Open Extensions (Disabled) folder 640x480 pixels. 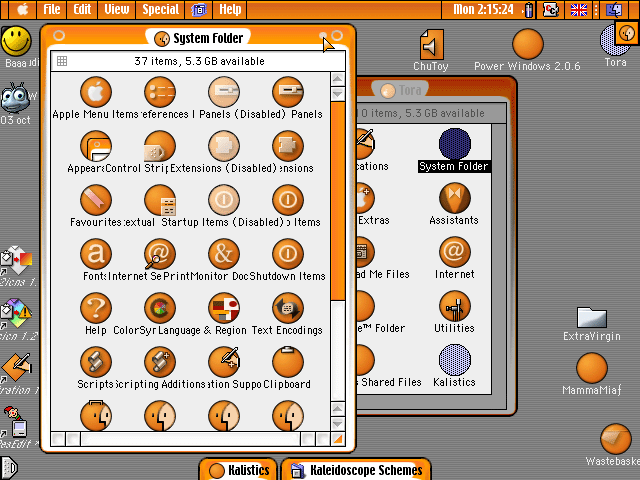pyautogui.click(x=224, y=146)
